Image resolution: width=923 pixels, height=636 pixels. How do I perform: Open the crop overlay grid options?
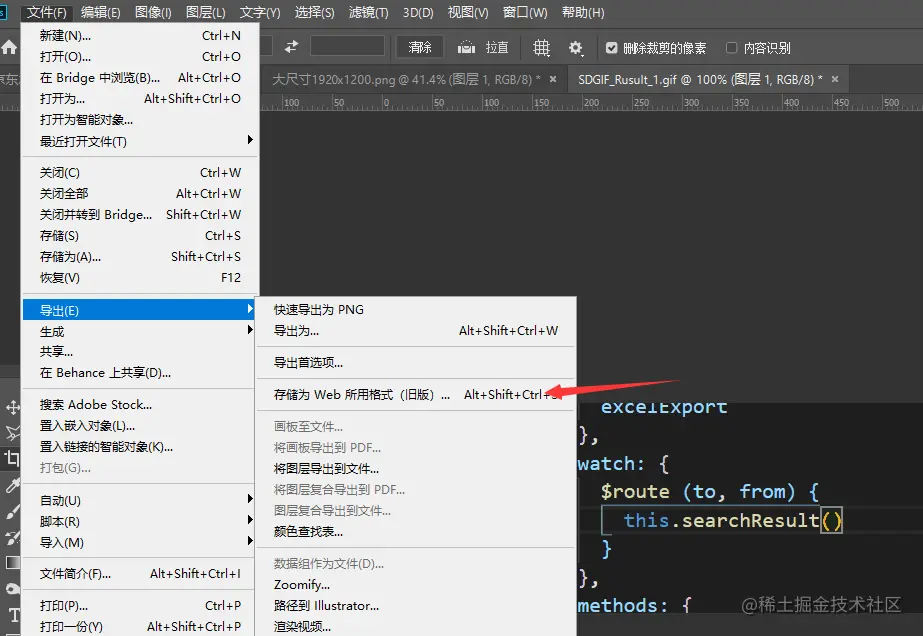tap(541, 48)
